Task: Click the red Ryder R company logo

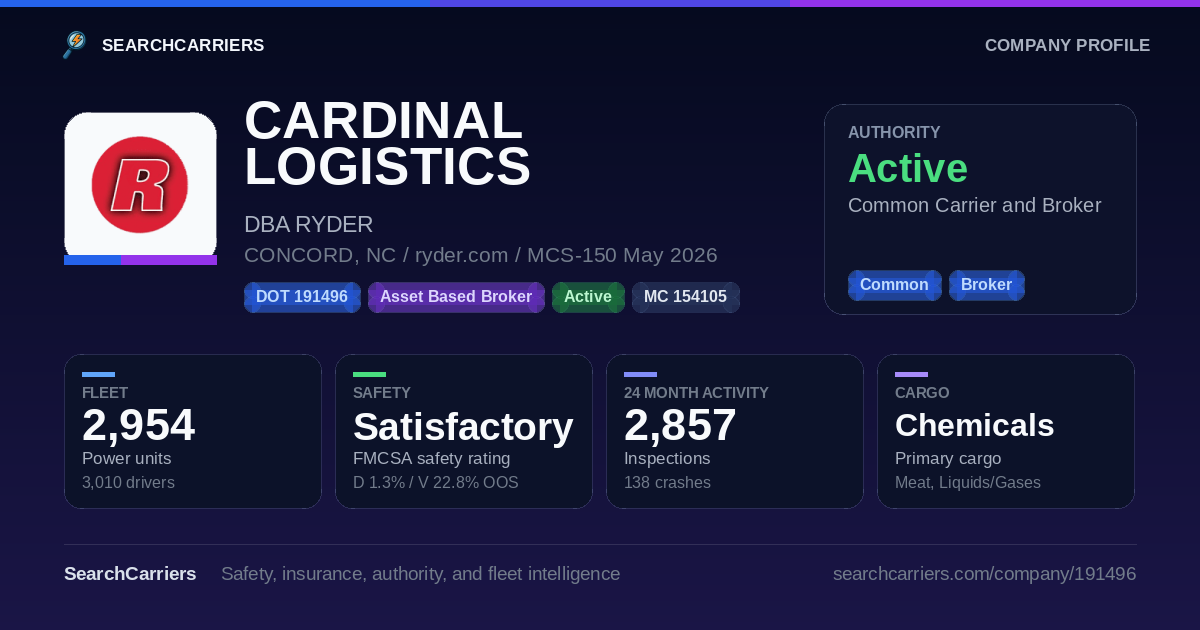Action: coord(140,185)
